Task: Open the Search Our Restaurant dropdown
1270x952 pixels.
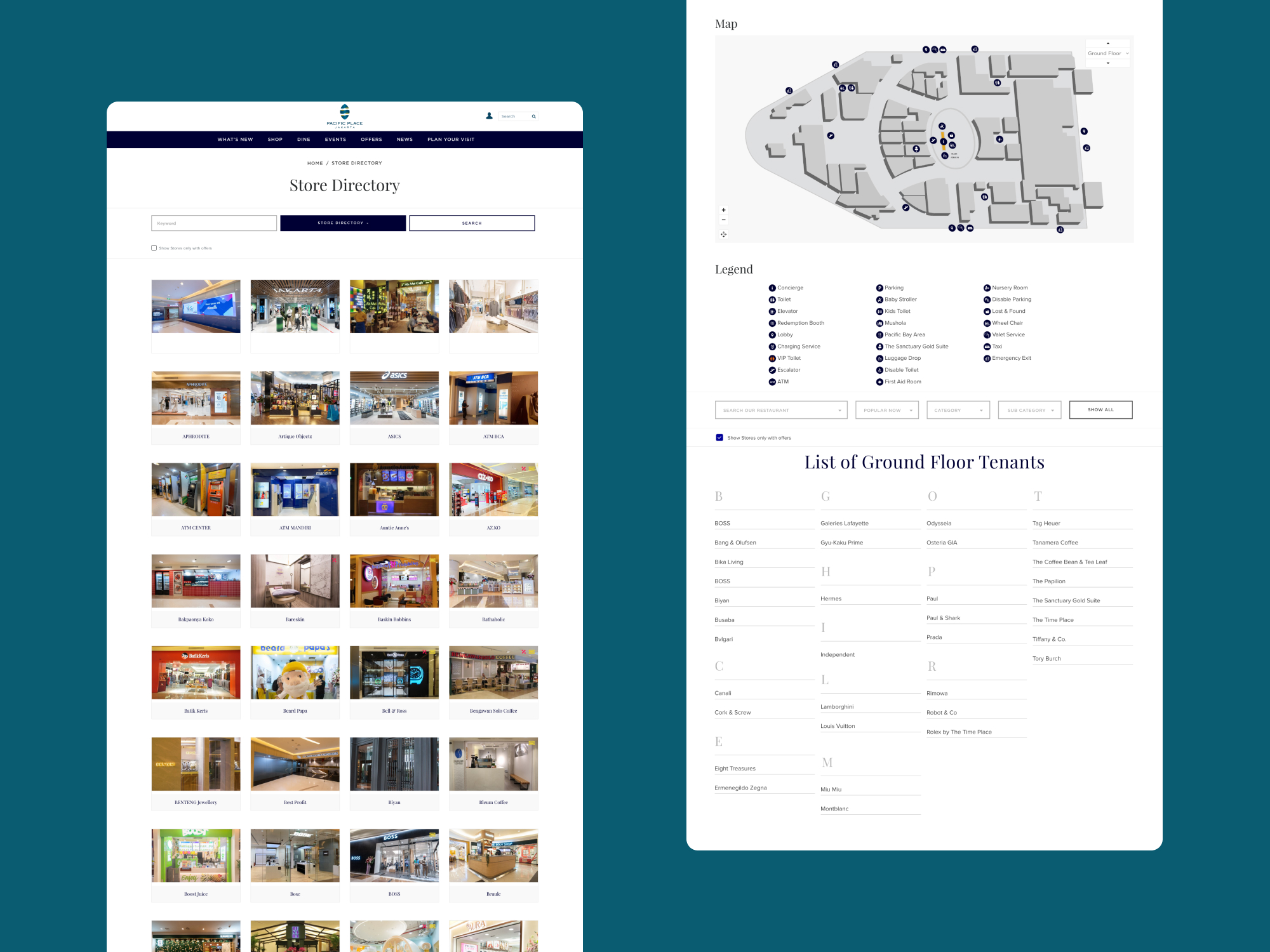Action: 781,410
